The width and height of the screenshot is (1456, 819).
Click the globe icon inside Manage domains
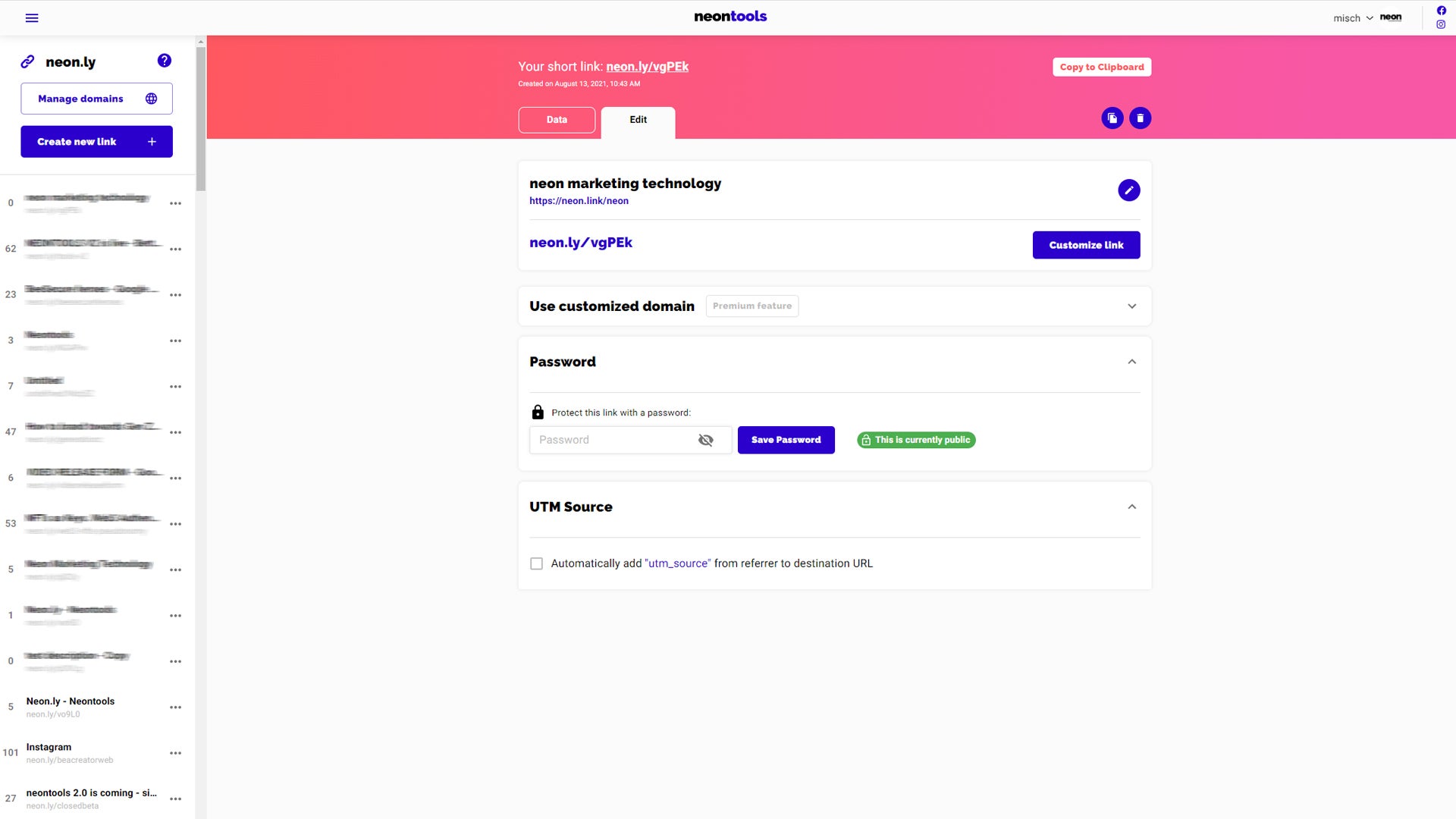[x=151, y=99]
